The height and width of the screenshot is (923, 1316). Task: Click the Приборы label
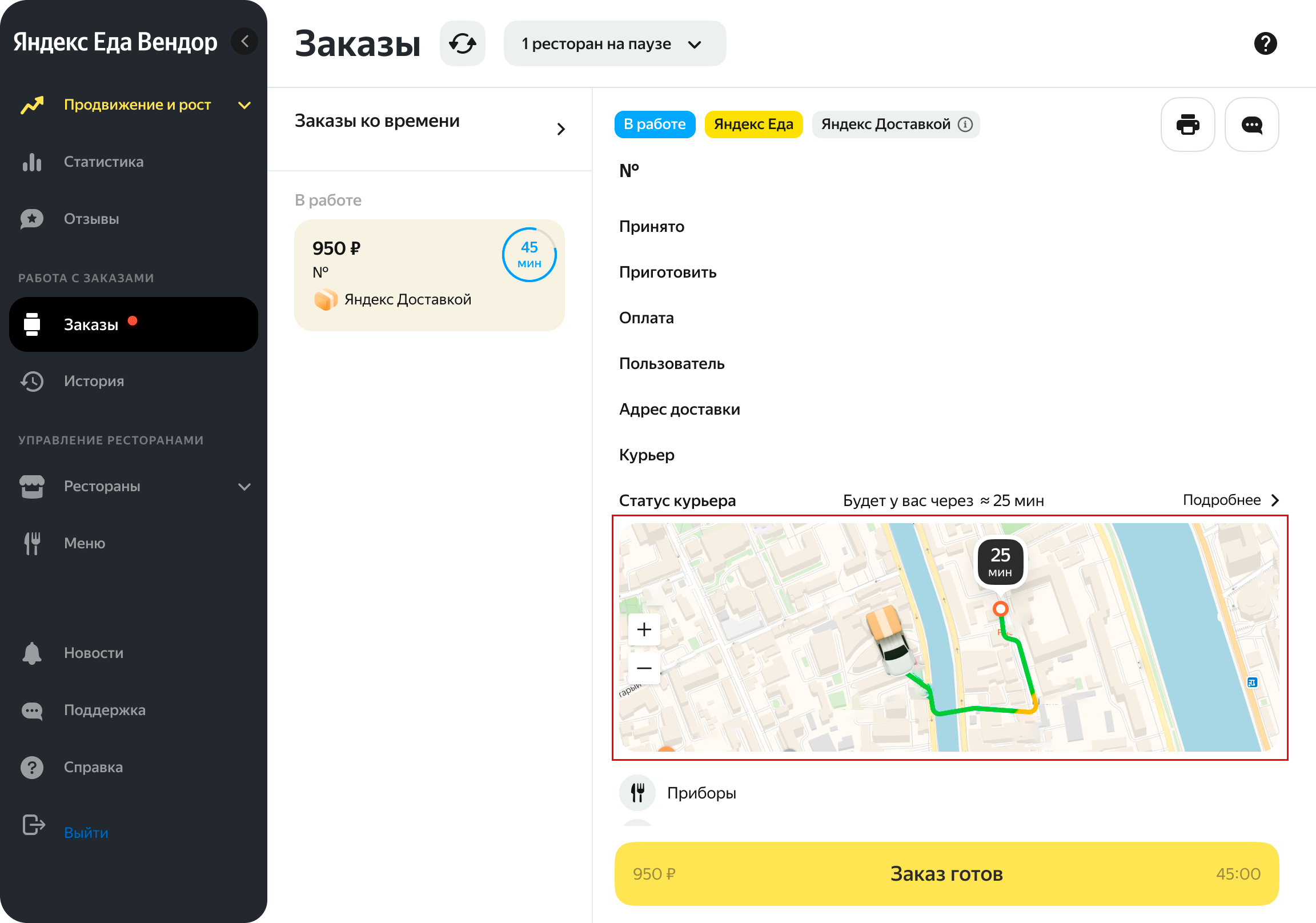[x=701, y=793]
